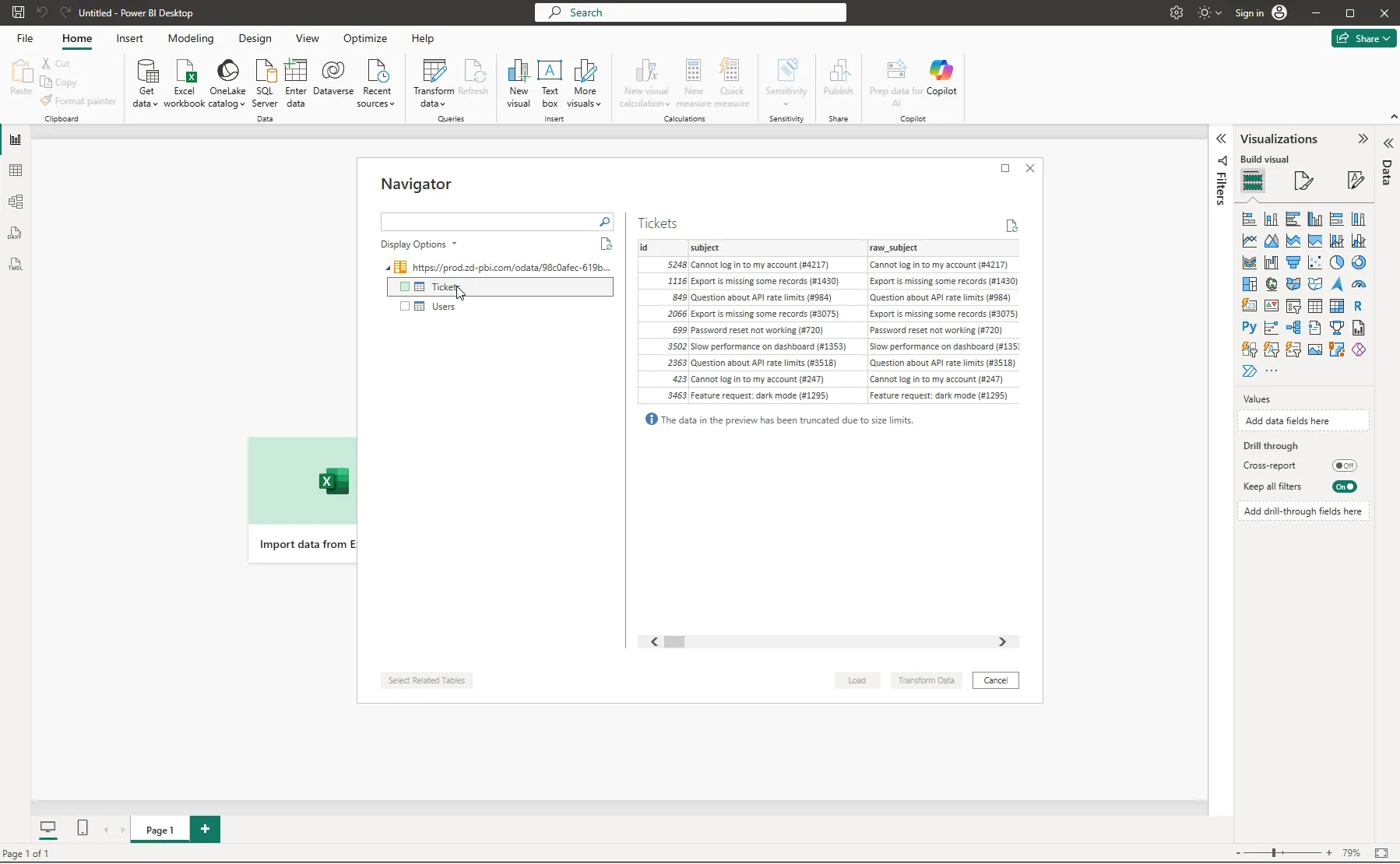Image resolution: width=1400 pixels, height=864 pixels.
Task: Switch to Design ribbon tab
Action: [255, 38]
